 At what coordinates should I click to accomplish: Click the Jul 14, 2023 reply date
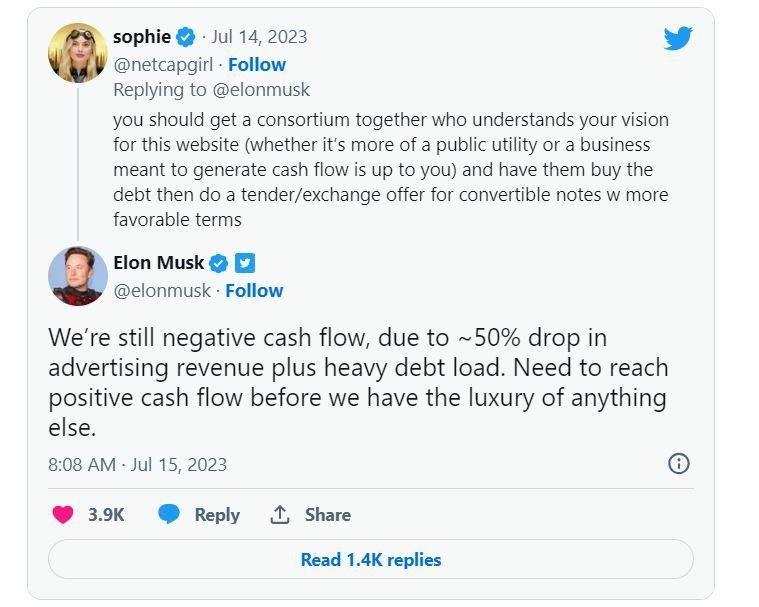pos(259,37)
